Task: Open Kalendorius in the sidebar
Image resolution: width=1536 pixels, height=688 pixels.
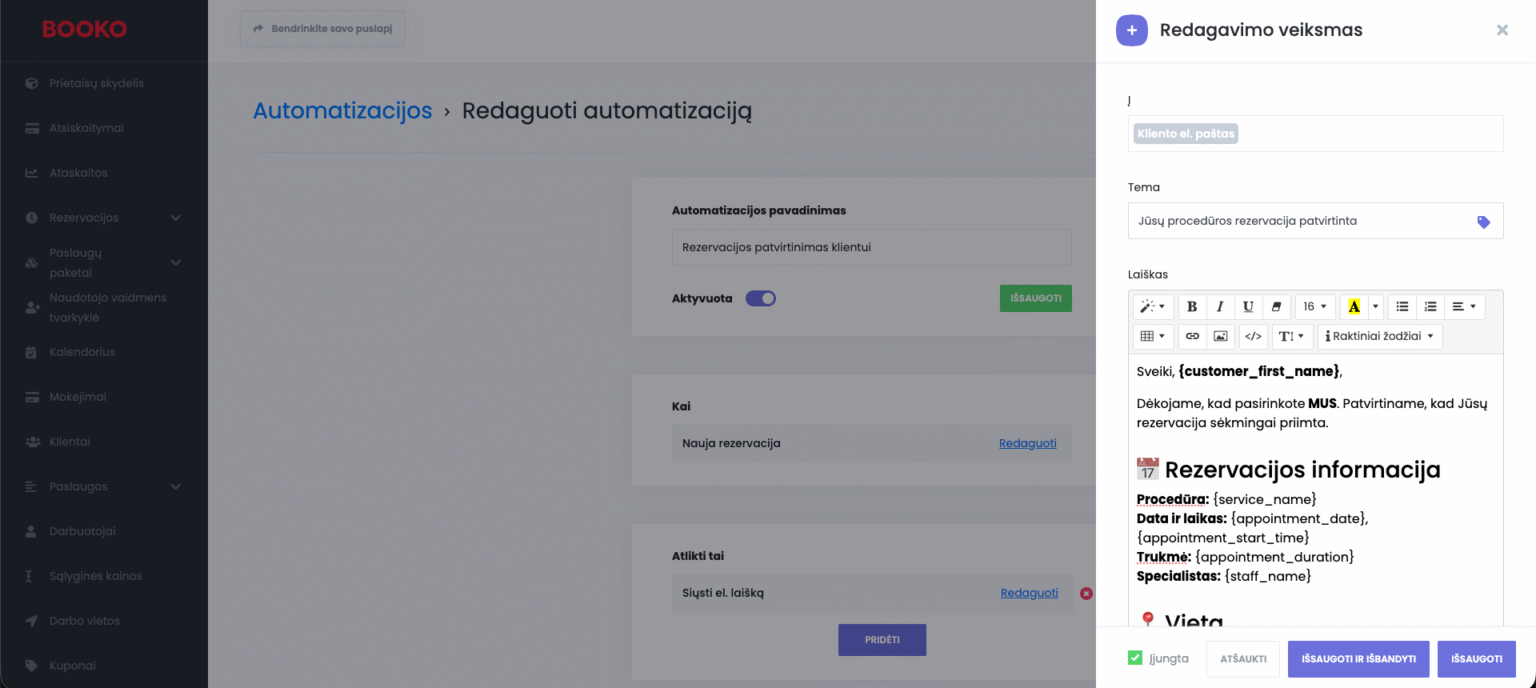Action: pos(82,352)
